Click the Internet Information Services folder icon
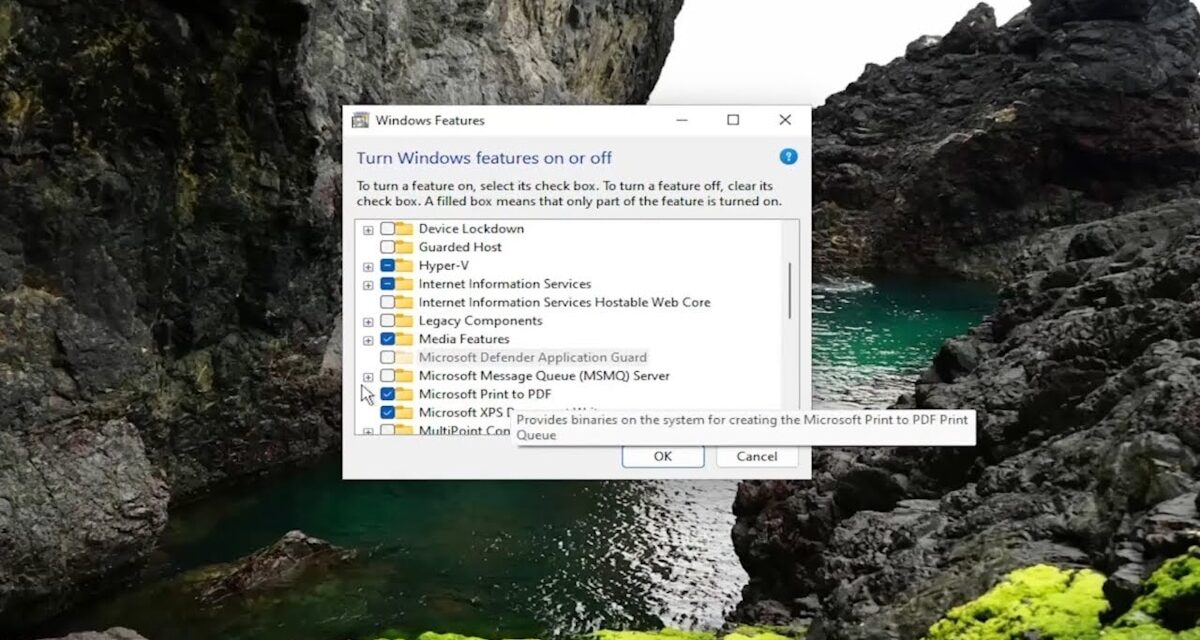 (404, 284)
